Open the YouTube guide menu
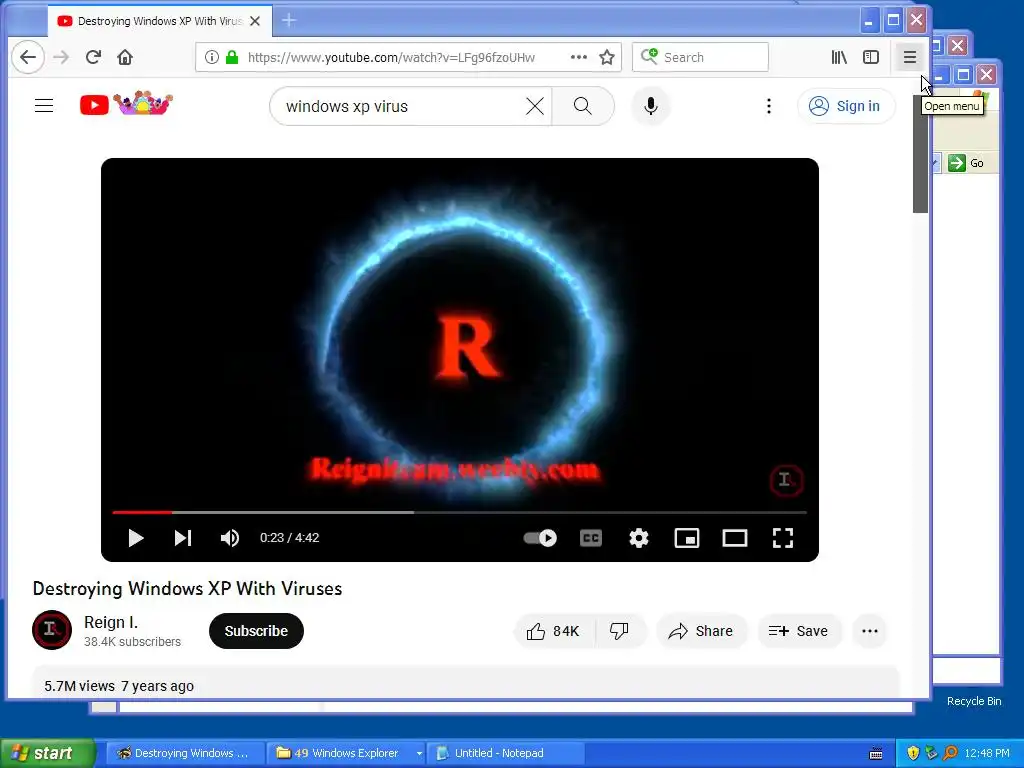Image resolution: width=1024 pixels, height=768 pixels. (x=44, y=106)
